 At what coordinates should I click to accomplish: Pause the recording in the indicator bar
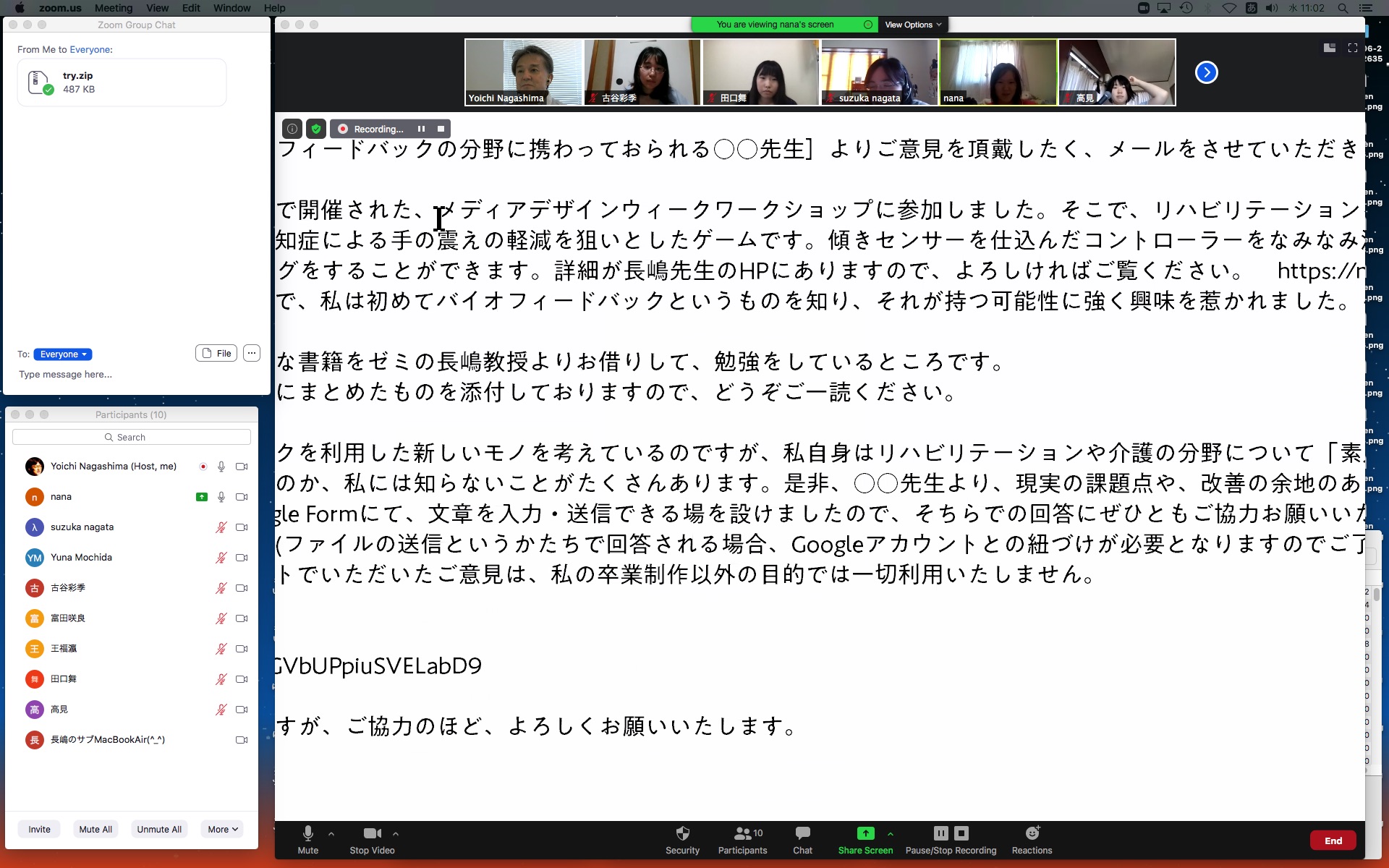click(x=421, y=129)
